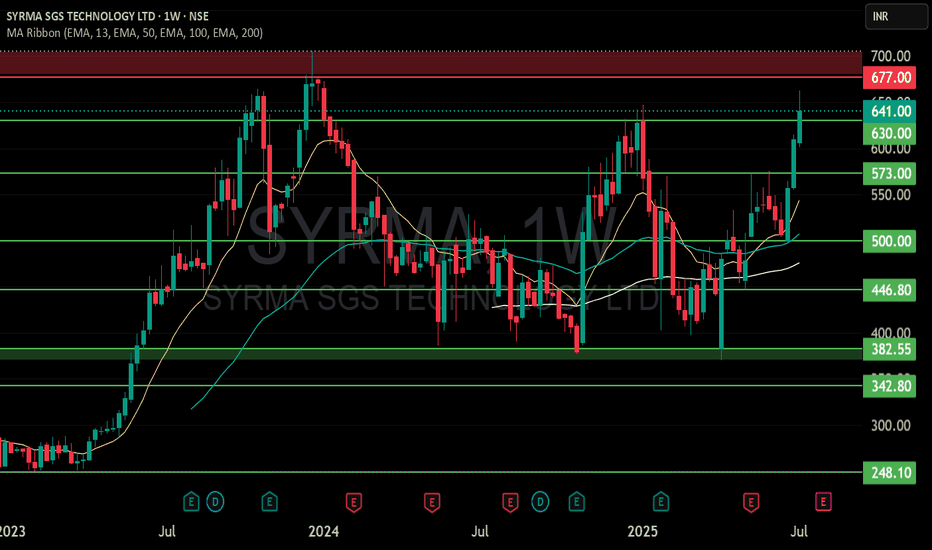Open the red earnings marker for August 2024
932x550 pixels.
(510, 502)
